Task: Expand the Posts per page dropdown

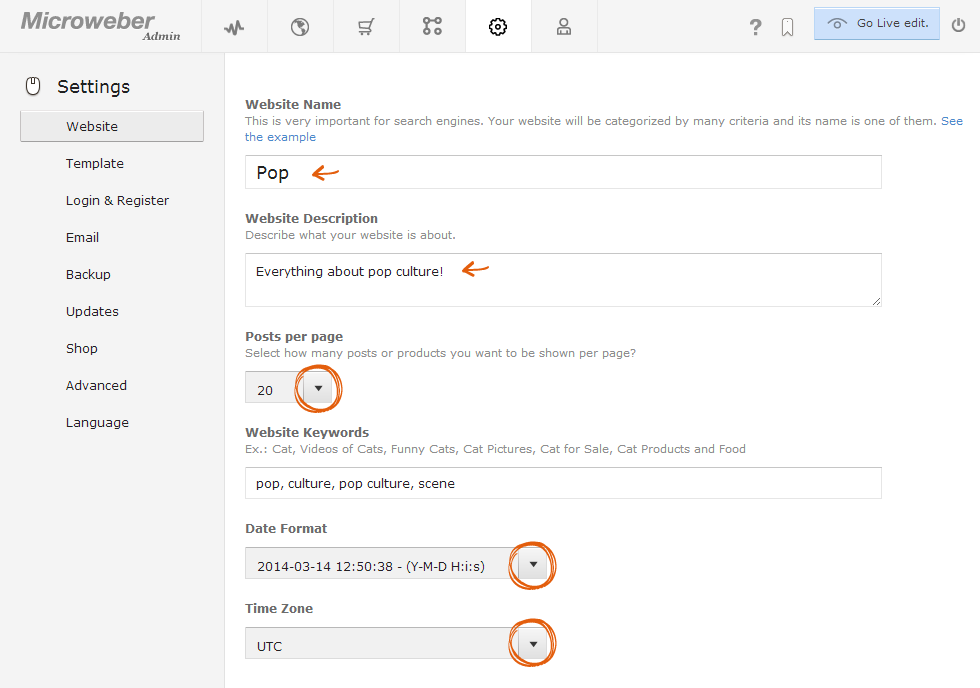Action: click(318, 388)
